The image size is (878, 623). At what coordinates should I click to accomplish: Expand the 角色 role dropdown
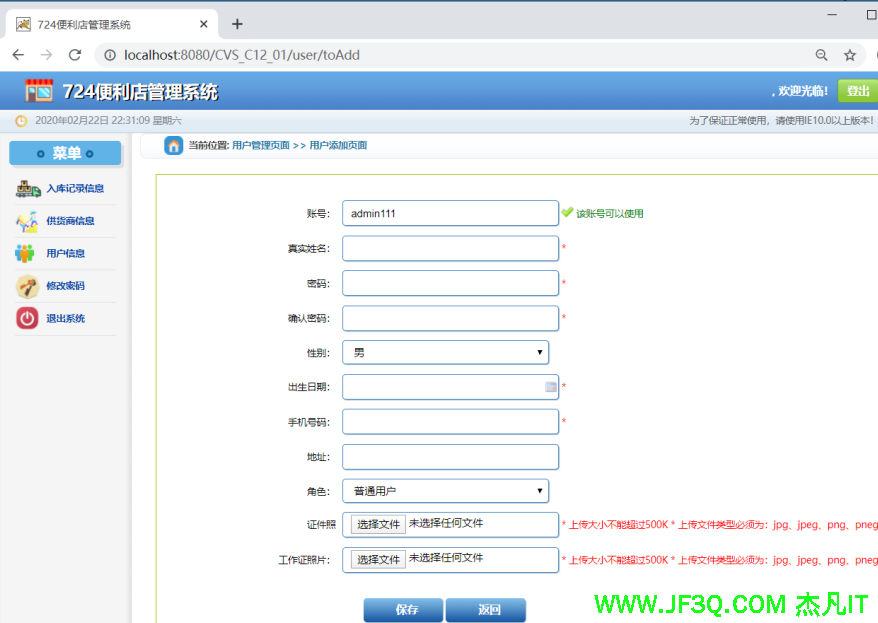click(x=445, y=491)
